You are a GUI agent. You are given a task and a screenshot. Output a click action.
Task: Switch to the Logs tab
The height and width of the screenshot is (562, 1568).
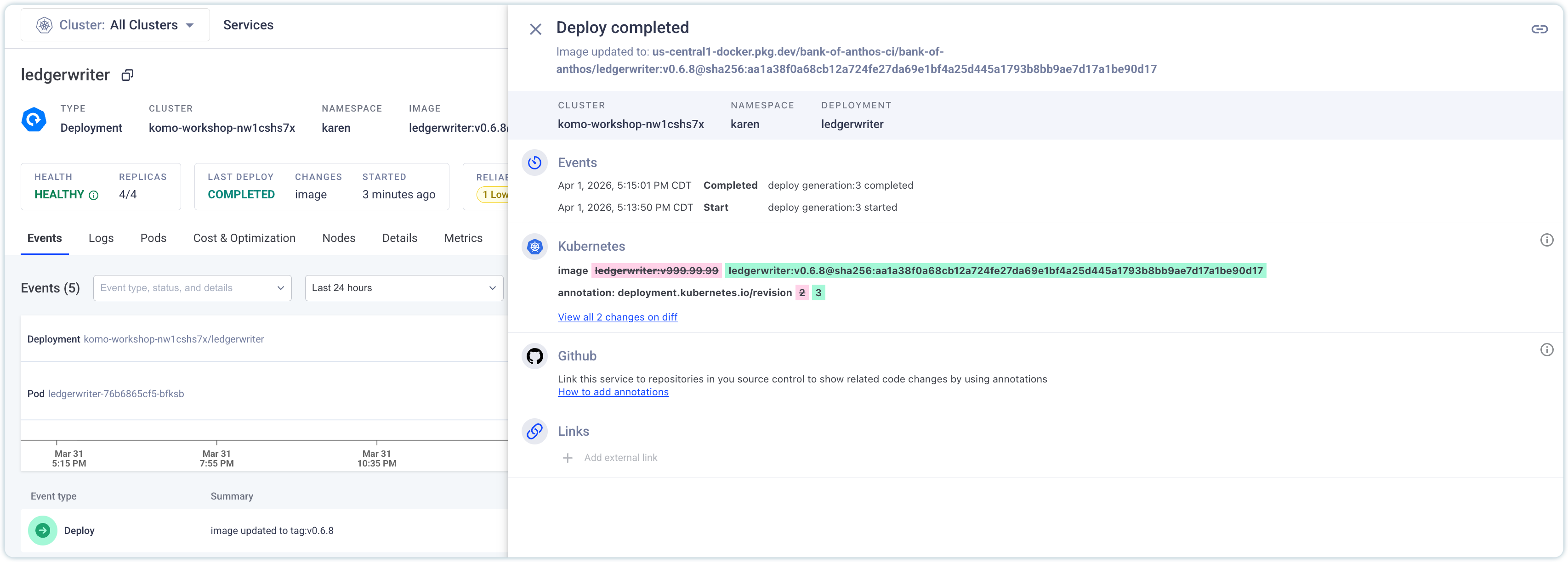(101, 238)
